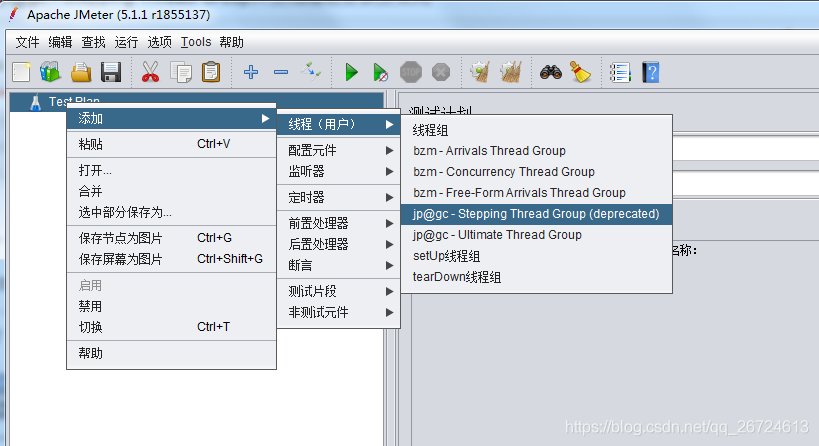Expand the 添加 submenu entry
This screenshot has width=819, height=446.
tap(171, 119)
